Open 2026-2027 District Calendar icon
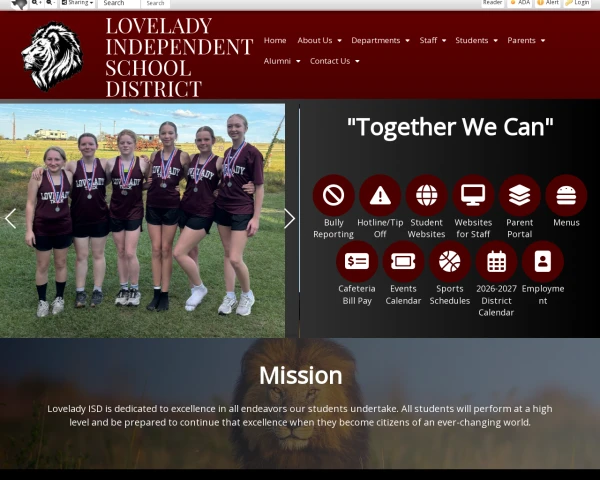Viewport: 600px width, 480px height. pos(496,262)
